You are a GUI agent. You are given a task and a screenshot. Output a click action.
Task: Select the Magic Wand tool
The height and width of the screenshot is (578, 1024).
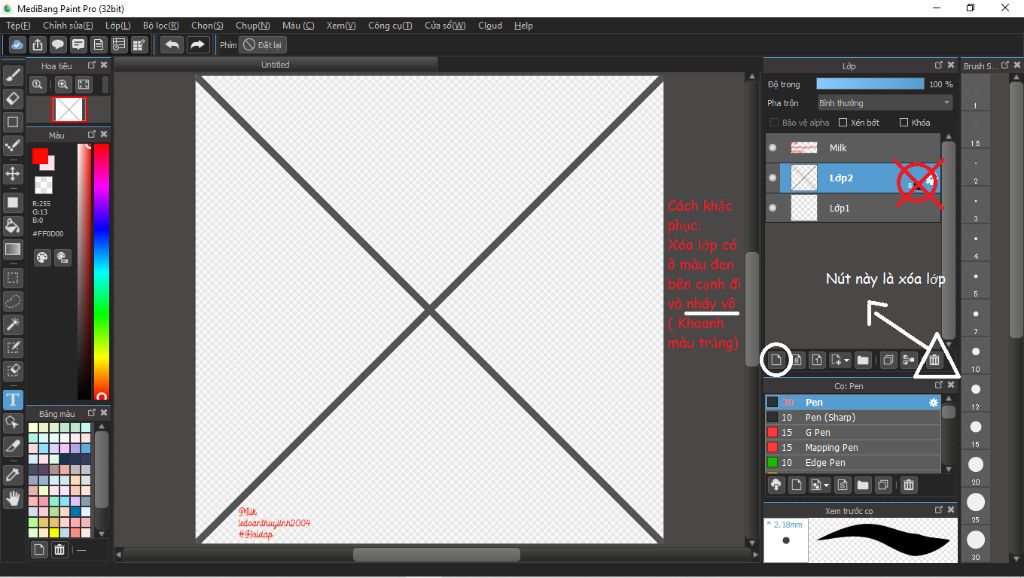(x=12, y=324)
